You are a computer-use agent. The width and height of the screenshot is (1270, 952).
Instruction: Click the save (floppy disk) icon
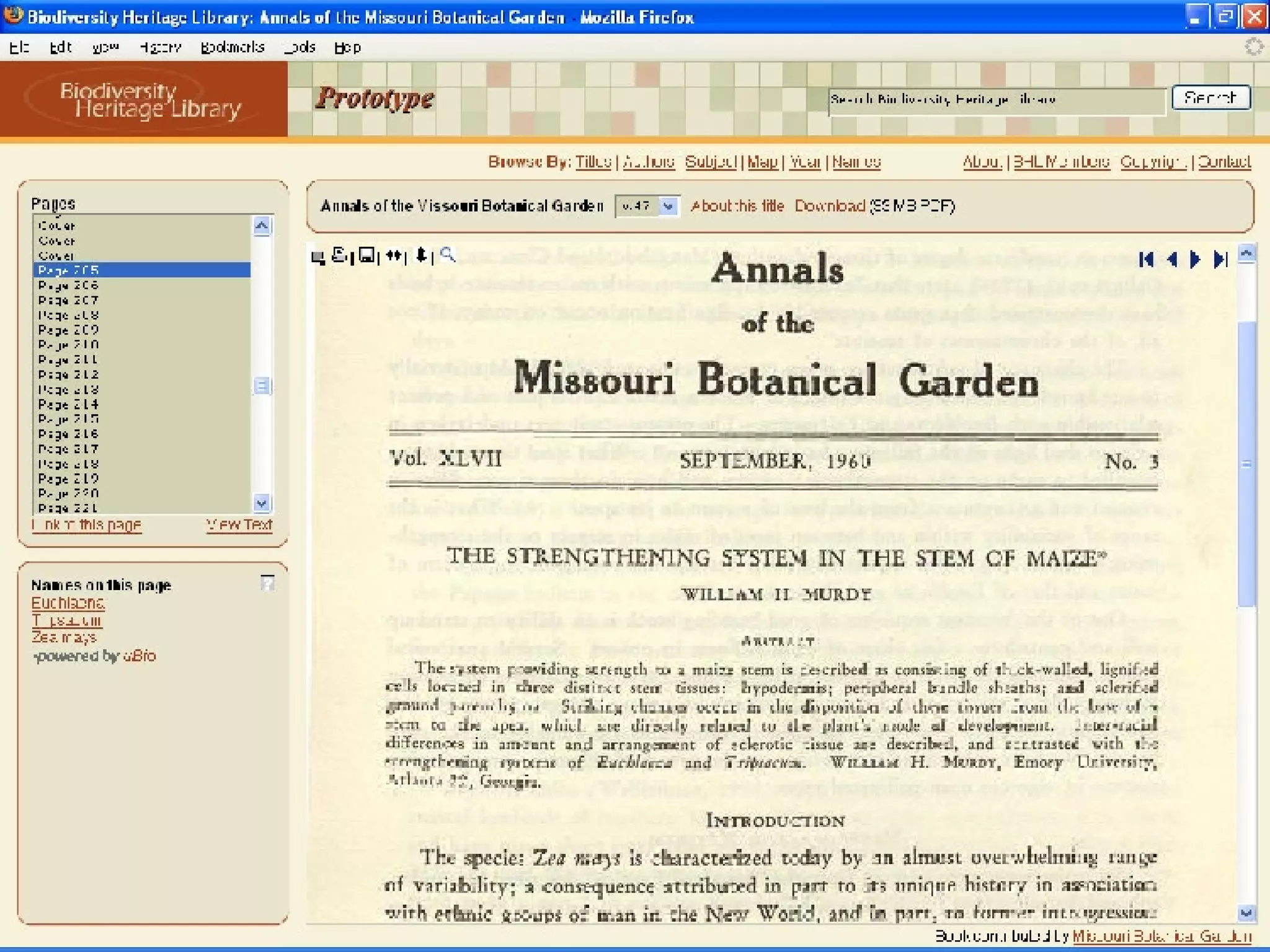367,255
